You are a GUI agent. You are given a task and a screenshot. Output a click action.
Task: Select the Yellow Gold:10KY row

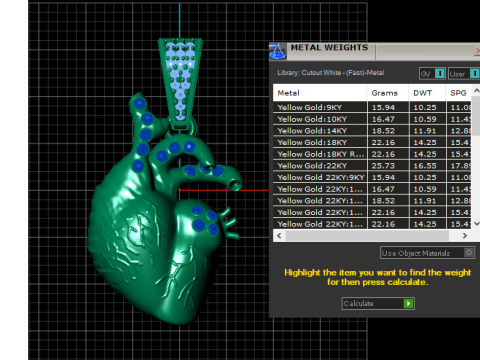[x=372, y=119]
